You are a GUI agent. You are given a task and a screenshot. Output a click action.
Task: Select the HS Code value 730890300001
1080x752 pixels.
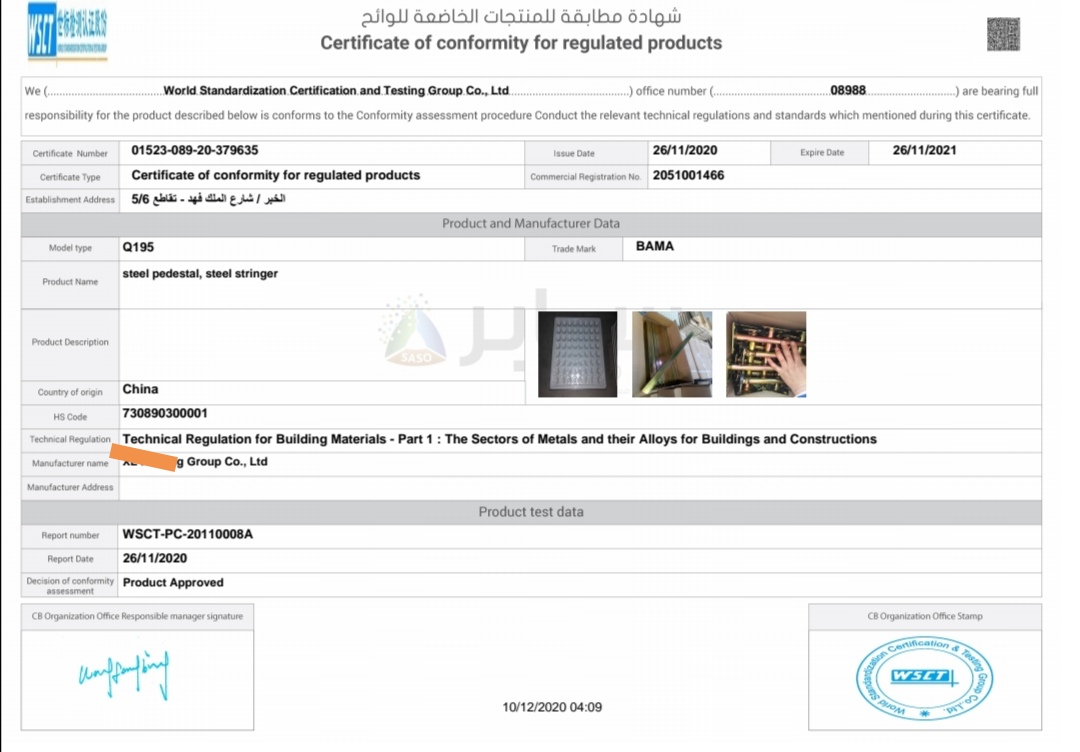[x=165, y=413]
